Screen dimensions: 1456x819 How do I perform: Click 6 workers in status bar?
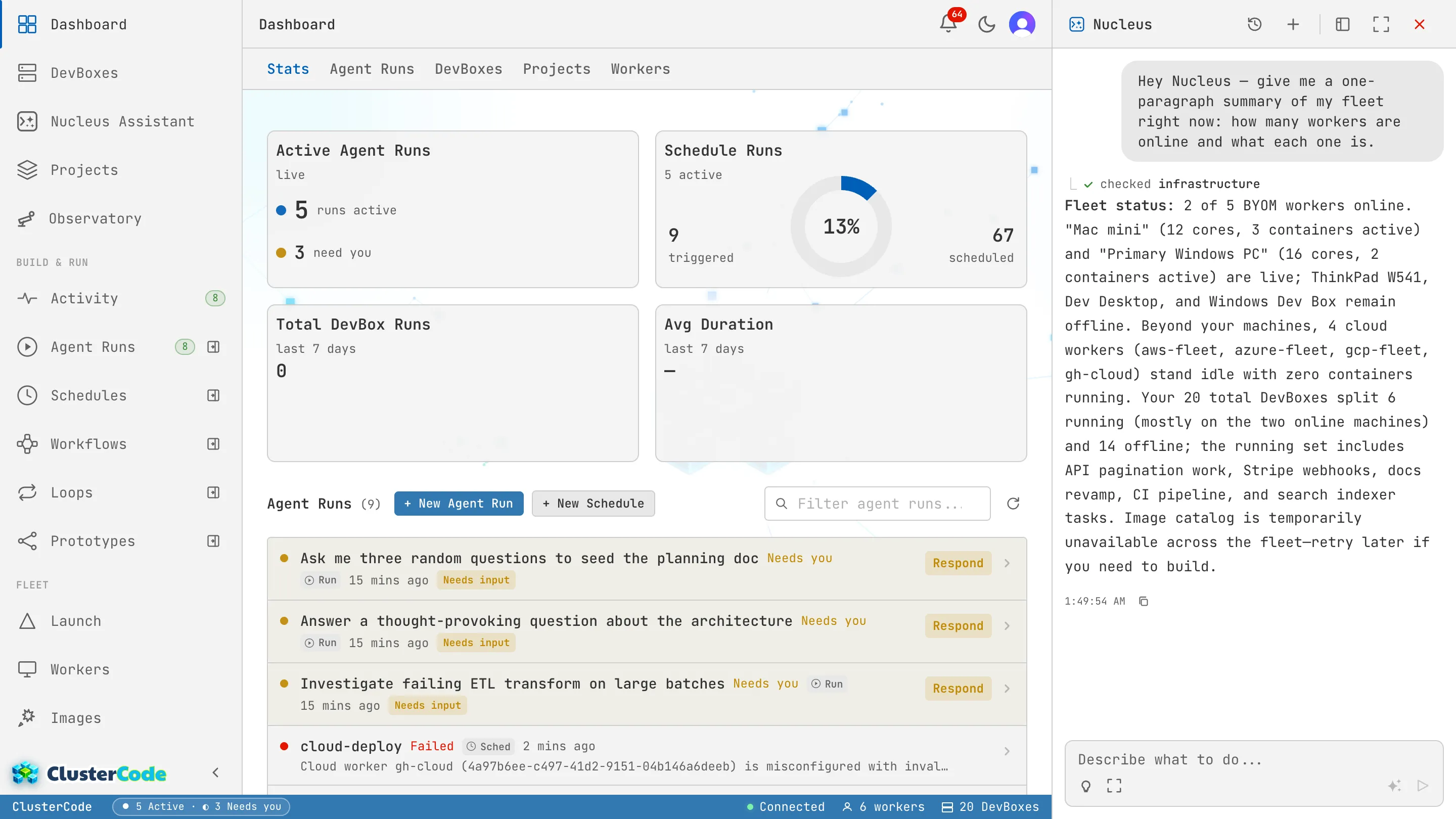pos(883,806)
